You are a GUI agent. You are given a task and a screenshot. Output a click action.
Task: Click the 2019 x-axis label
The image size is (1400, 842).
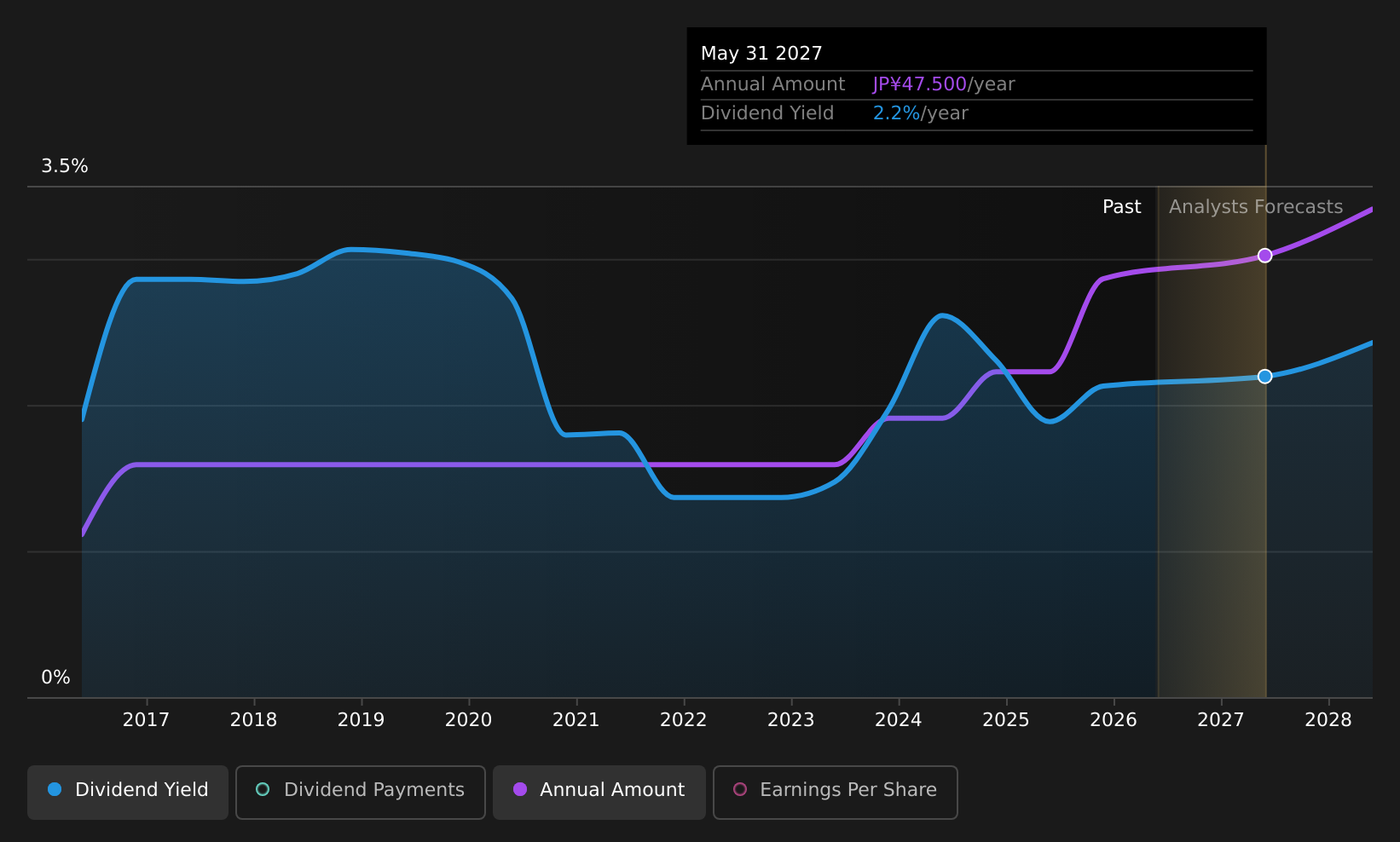click(x=361, y=720)
